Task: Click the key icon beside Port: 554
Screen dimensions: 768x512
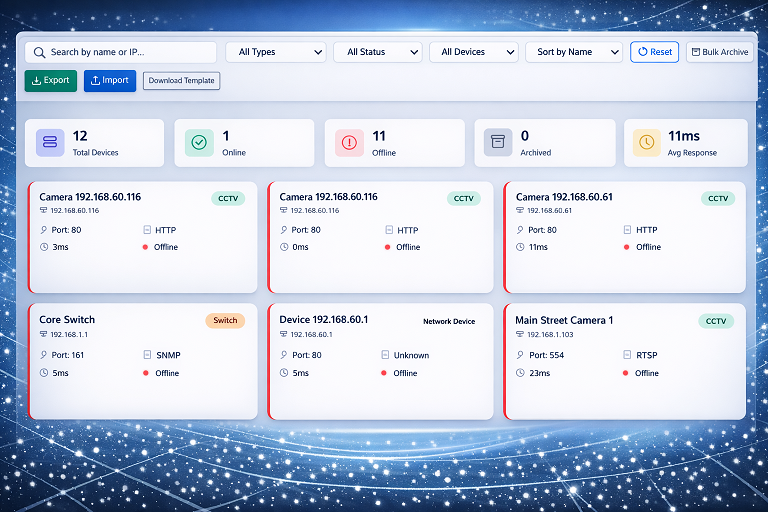Action: [520, 355]
